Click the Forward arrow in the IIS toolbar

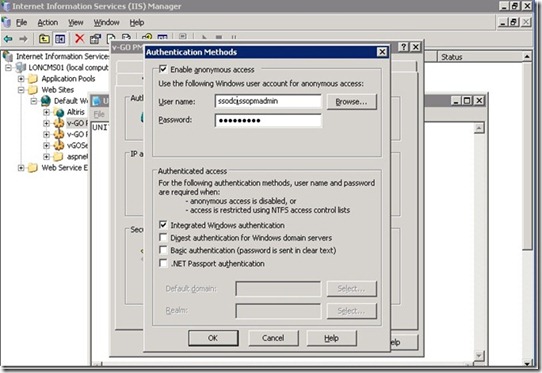click(x=23, y=39)
